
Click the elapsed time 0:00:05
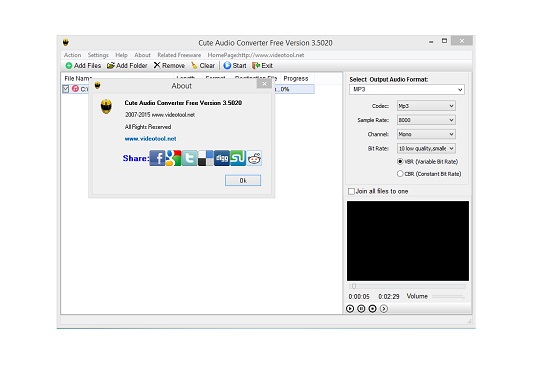[359, 296]
